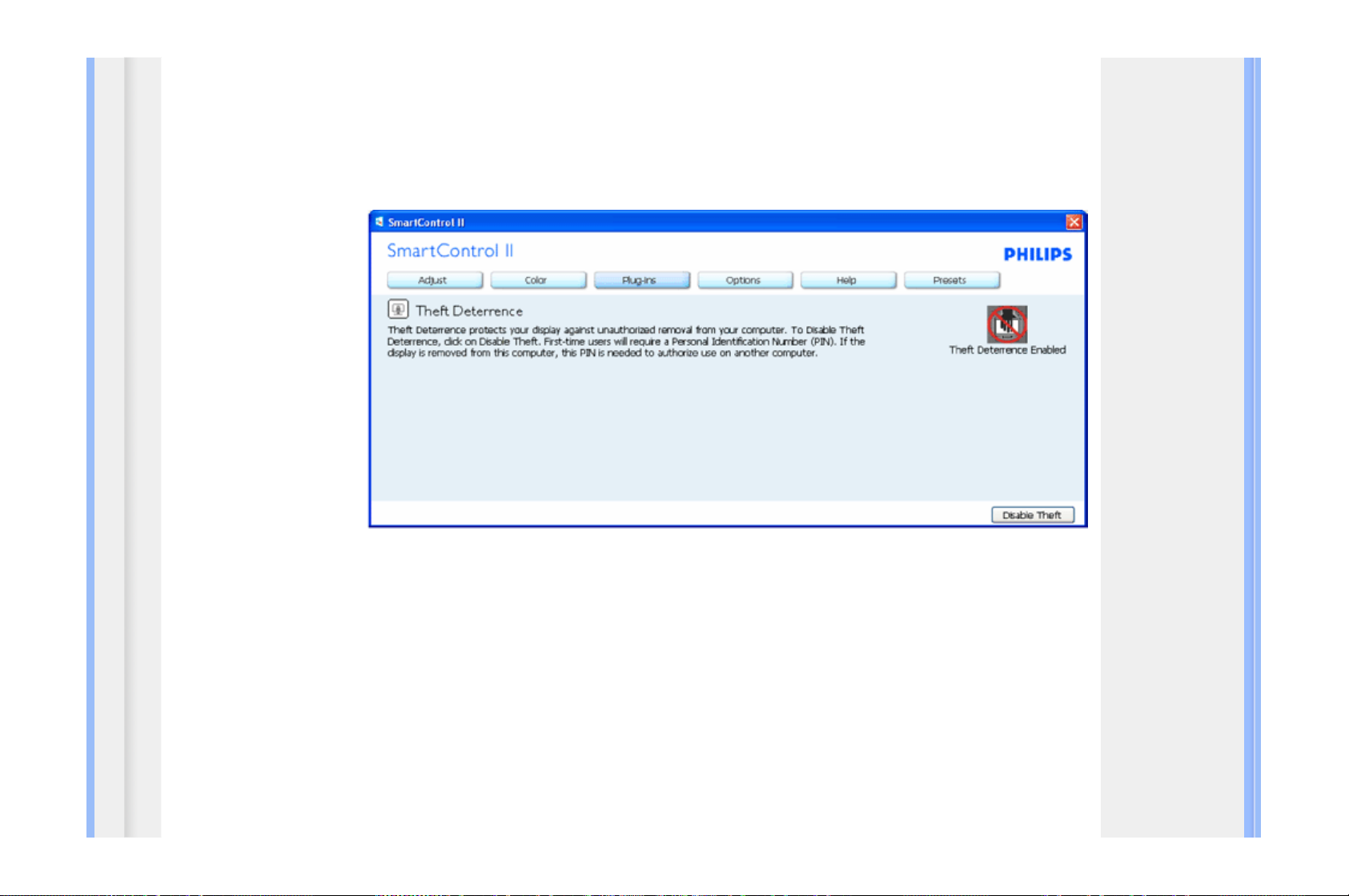Viewport: 1349px width, 896px height.
Task: Click the small icon beside Theft Deterrence heading
Action: tap(398, 310)
